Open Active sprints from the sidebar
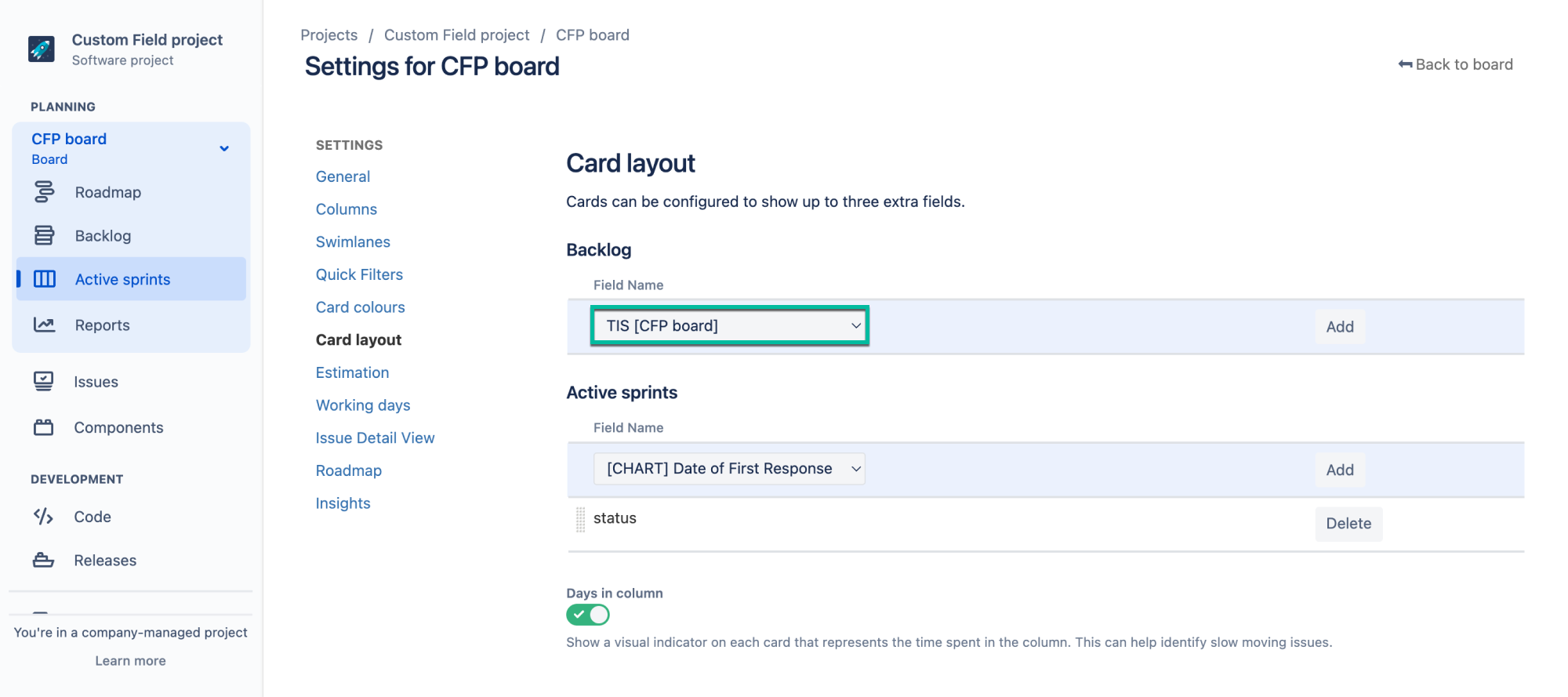This screenshot has width=1568, height=697. point(45,278)
